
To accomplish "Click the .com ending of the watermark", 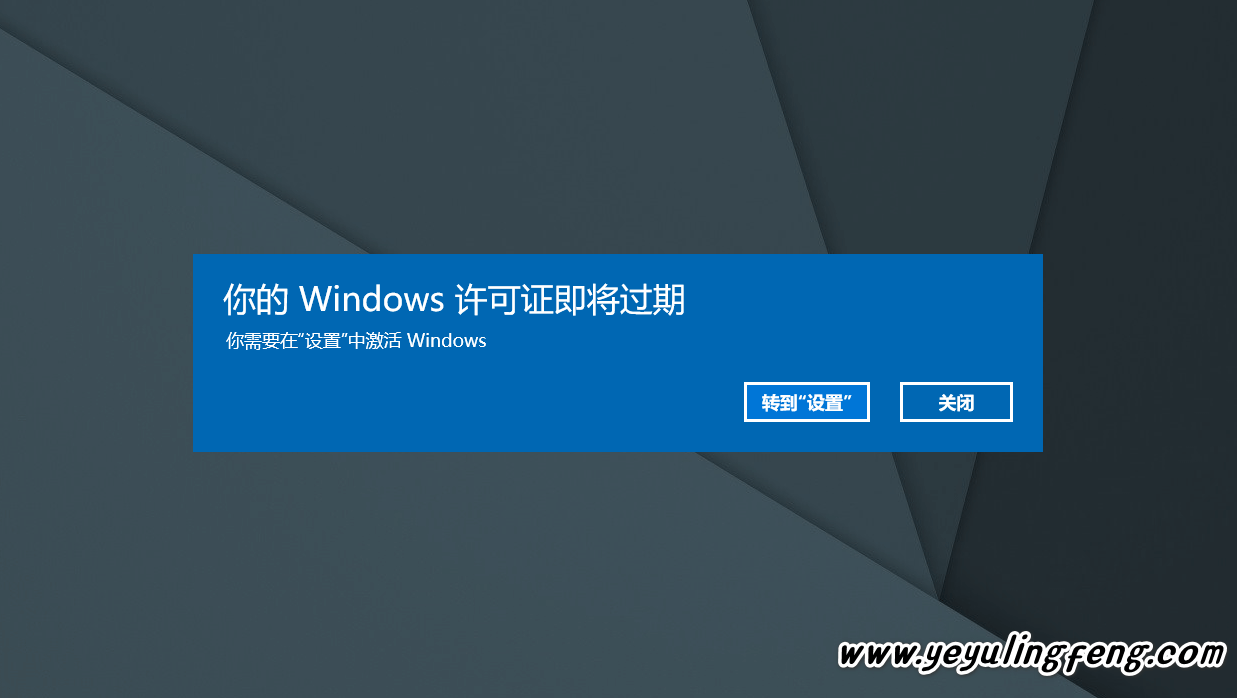I will point(1188,655).
